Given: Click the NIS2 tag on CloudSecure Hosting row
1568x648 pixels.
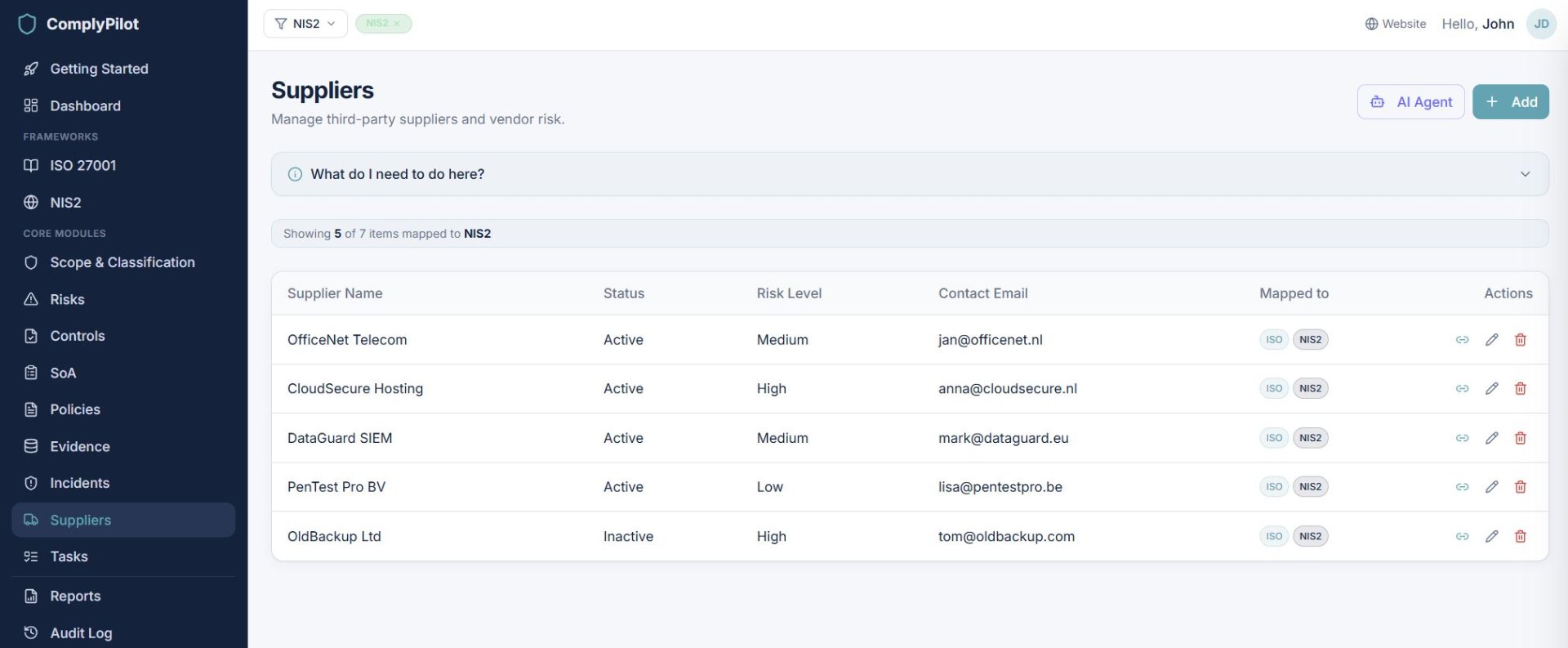Looking at the screenshot, I should (x=1310, y=389).
